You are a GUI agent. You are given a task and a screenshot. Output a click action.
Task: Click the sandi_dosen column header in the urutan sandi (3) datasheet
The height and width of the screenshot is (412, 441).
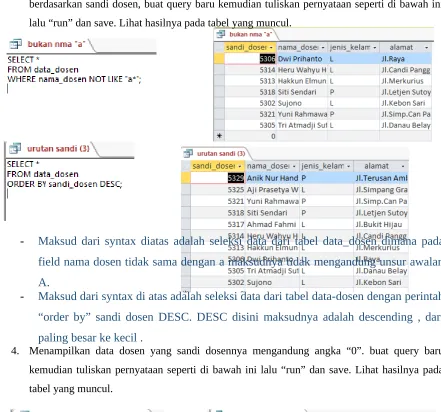[x=218, y=166]
